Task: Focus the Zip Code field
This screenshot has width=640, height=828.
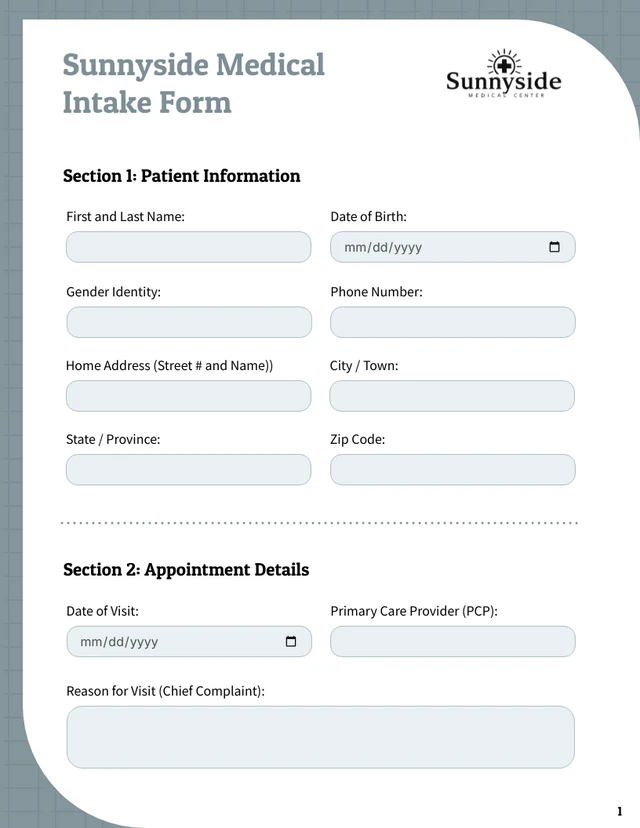Action: click(x=452, y=469)
